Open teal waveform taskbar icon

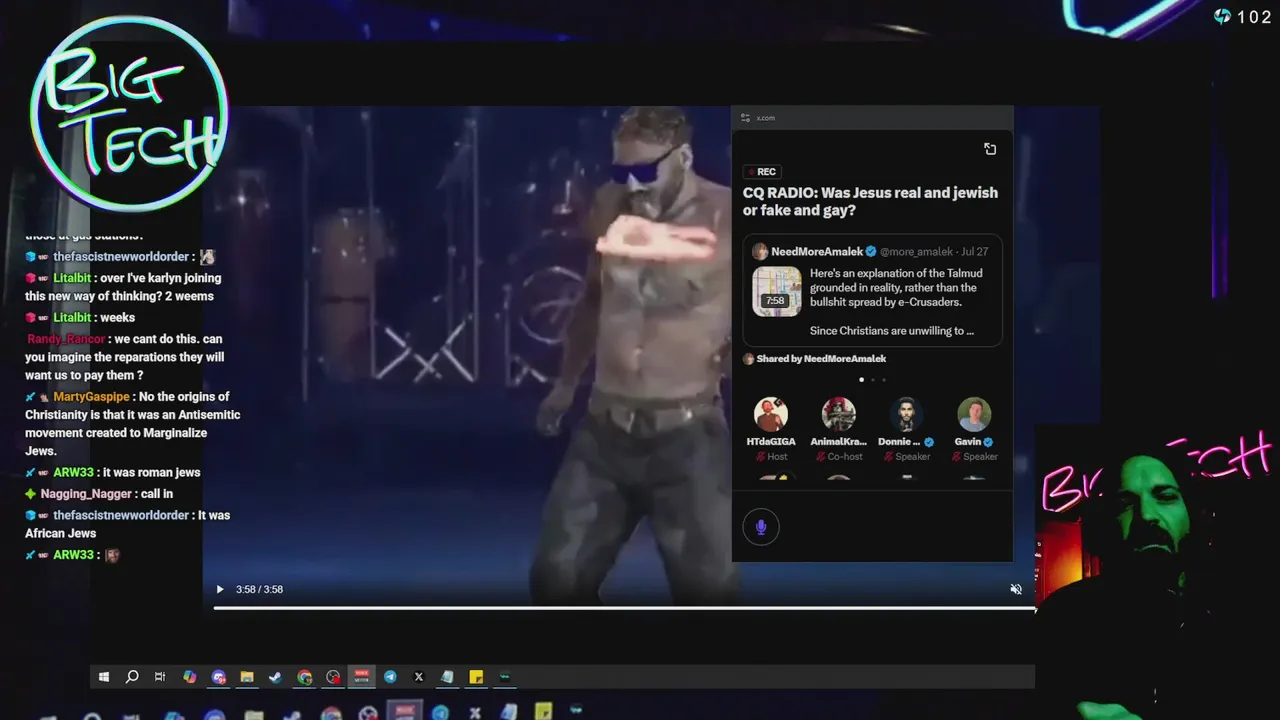(505, 677)
